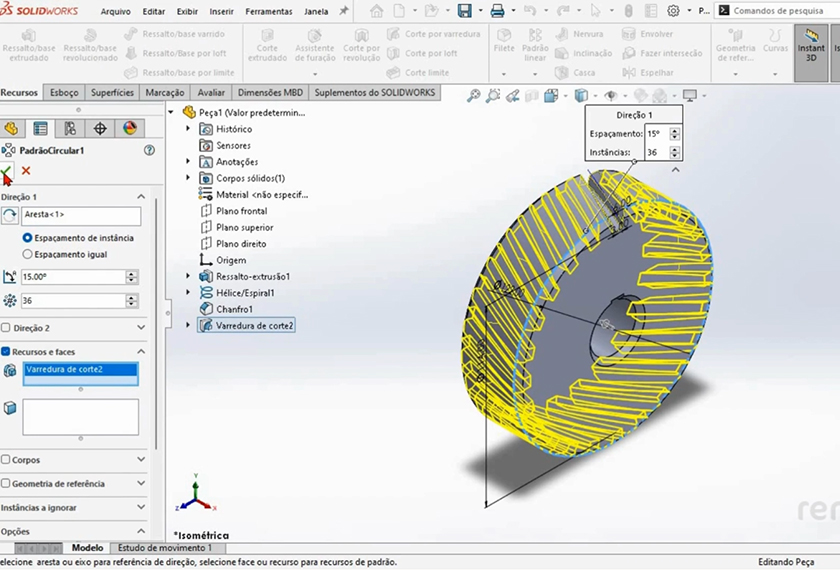Screen dimensions: 840x570
Task: Confirm the circular pattern with green checkmark
Action: [x=8, y=172]
